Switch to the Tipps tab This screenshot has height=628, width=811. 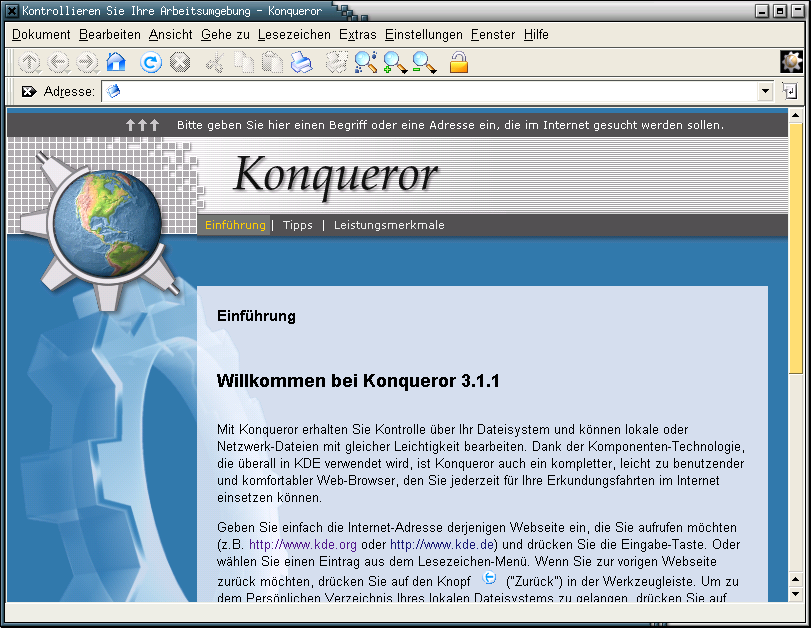(x=298, y=225)
